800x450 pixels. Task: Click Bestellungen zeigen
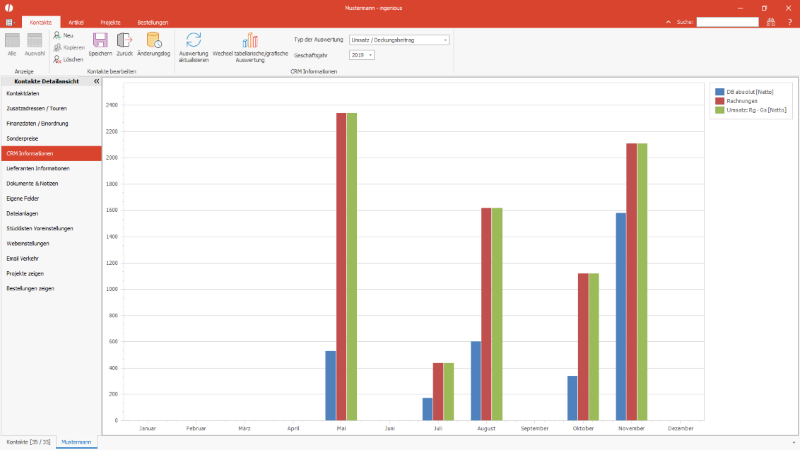pos(51,289)
